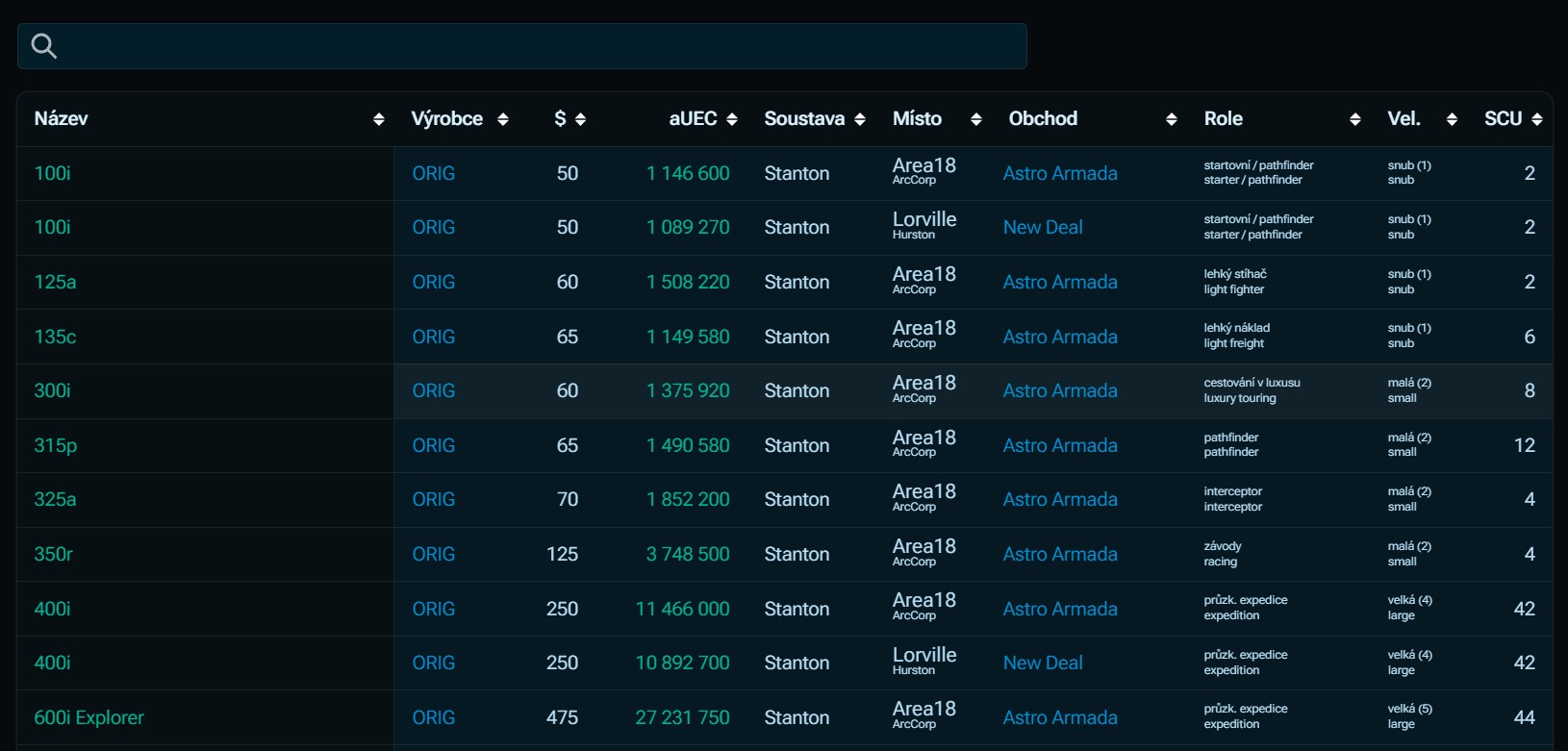Sort table by Název sort arrows
Image resolution: width=1568 pixels, height=751 pixels.
click(x=378, y=119)
